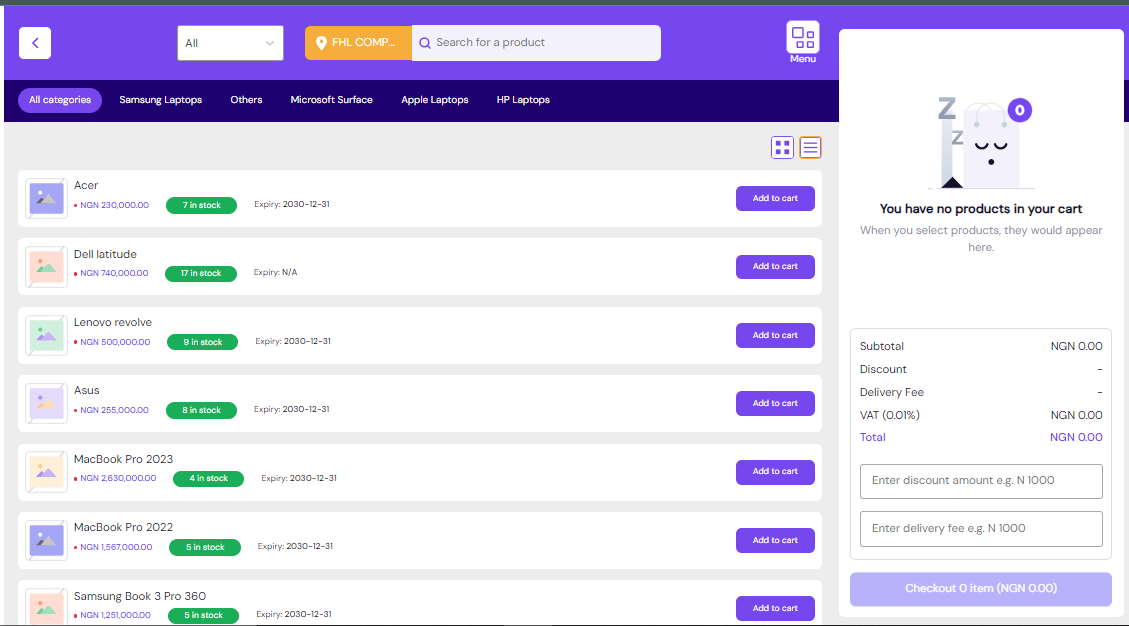Click 'You have no products in your cart'
The width and height of the screenshot is (1129, 626).
coord(981,209)
